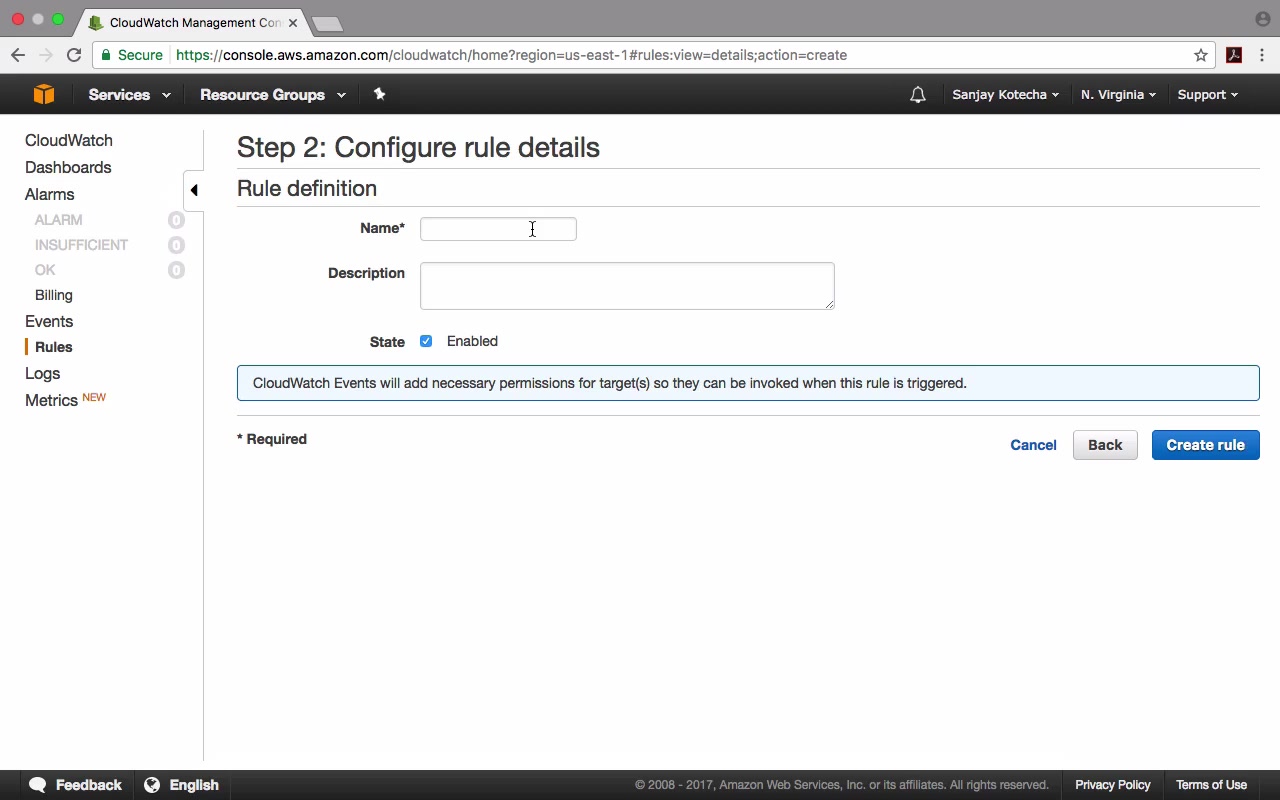Click the Description text area
The image size is (1280, 800).
click(x=627, y=286)
